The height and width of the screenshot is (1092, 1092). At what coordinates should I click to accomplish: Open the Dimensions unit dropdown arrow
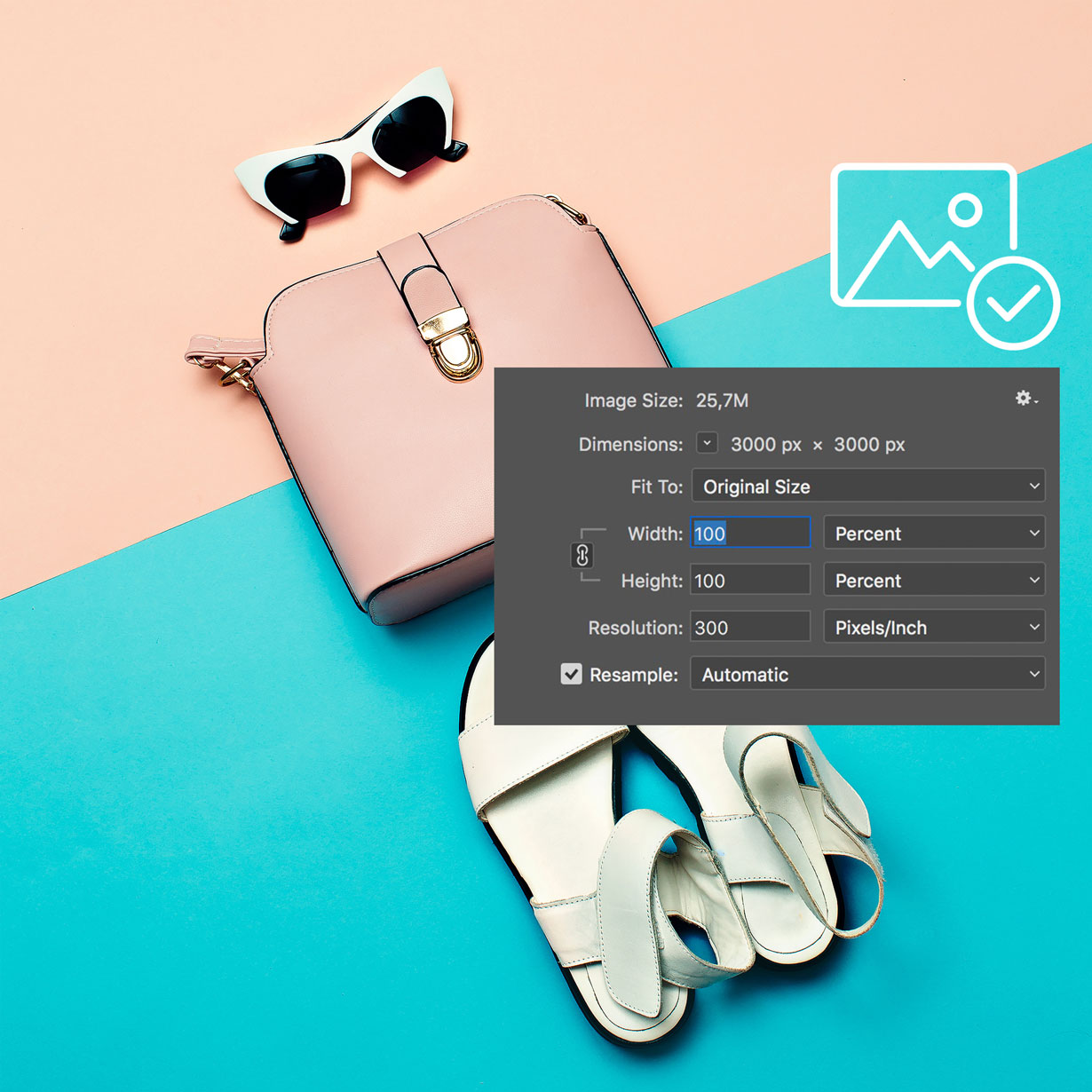707,443
